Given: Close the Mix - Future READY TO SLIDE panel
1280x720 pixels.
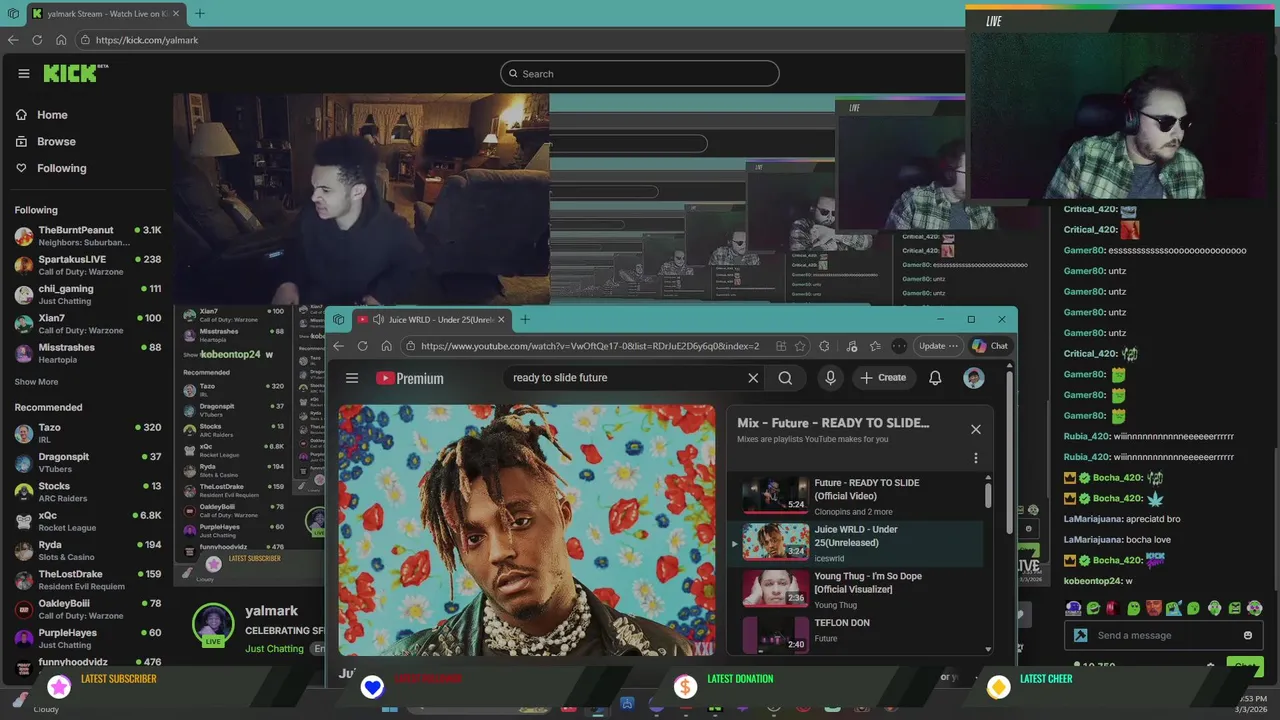Looking at the screenshot, I should [976, 429].
